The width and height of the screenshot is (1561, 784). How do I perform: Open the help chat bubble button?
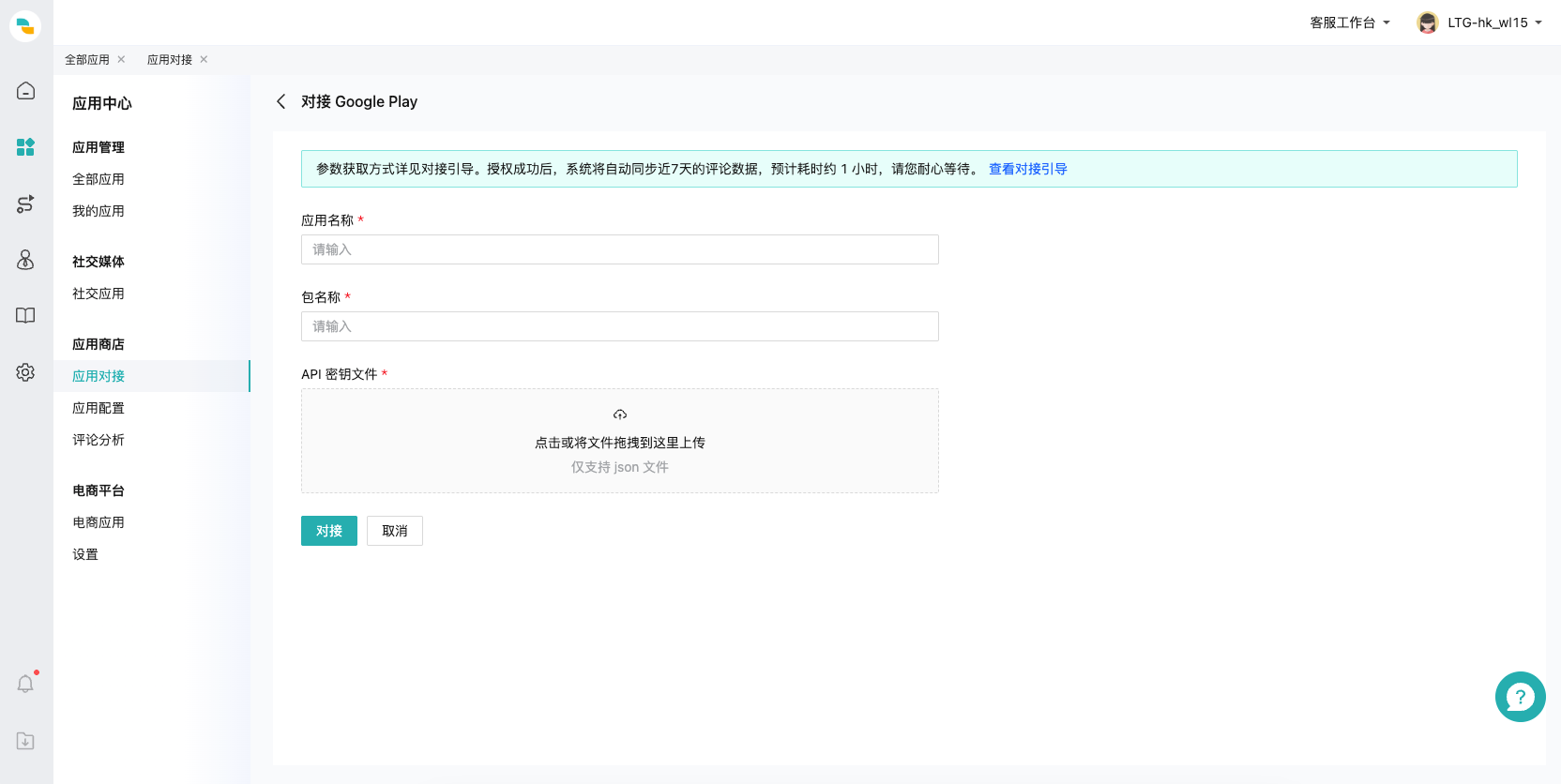click(x=1520, y=697)
